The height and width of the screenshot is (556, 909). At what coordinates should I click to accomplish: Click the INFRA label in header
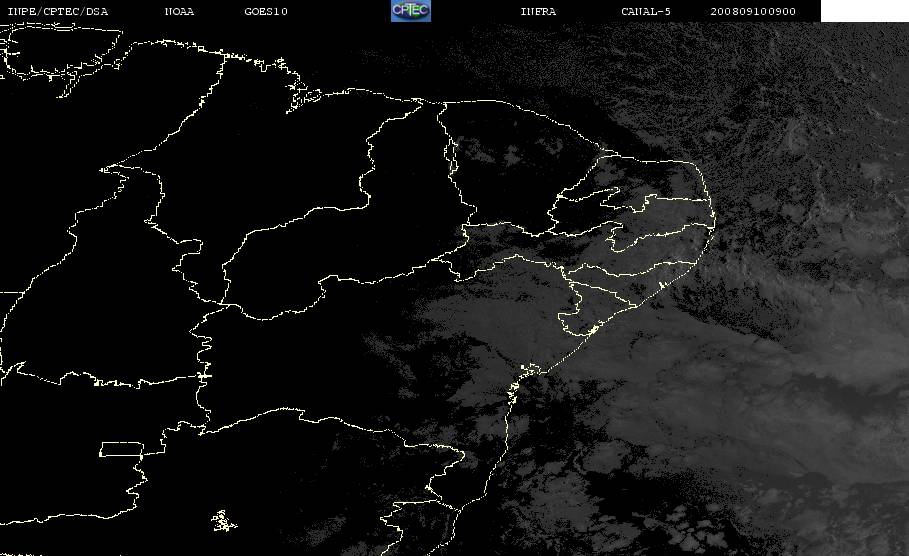tap(538, 11)
